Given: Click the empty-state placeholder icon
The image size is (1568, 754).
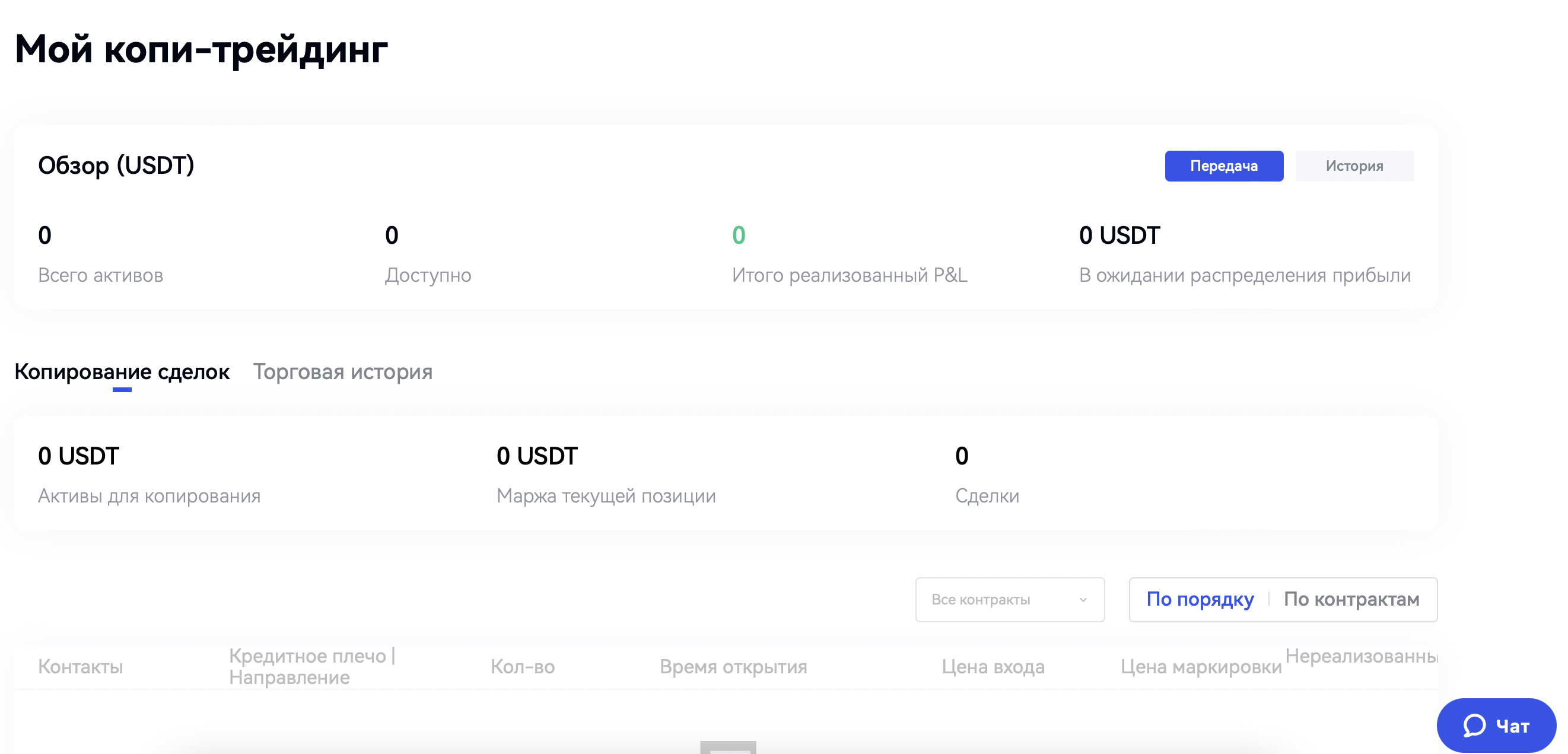Looking at the screenshot, I should [x=728, y=747].
